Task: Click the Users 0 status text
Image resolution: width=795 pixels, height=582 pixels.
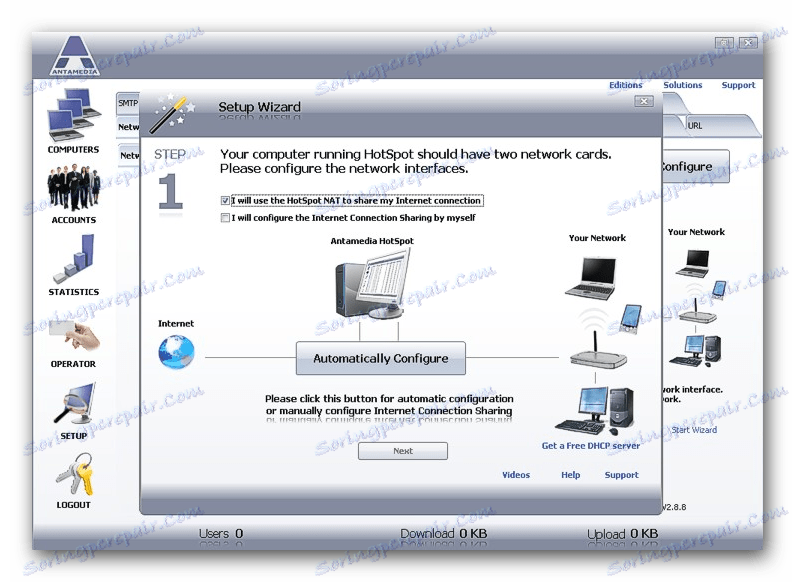Action: point(221,533)
